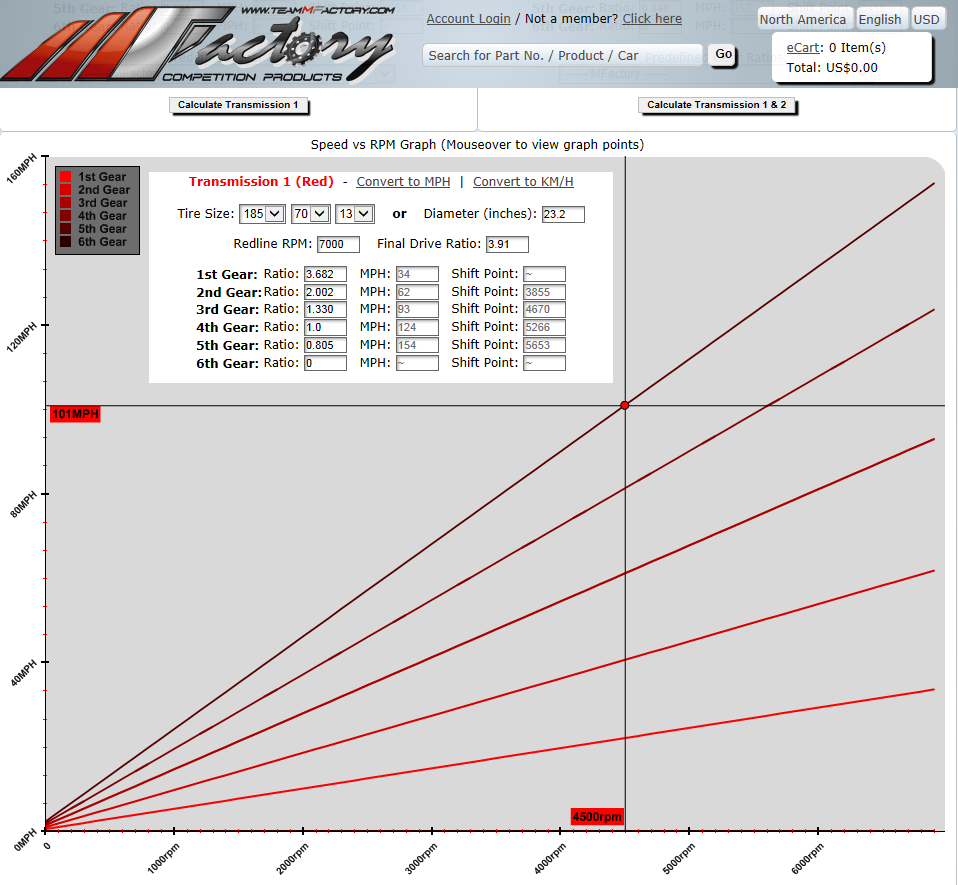958x885 pixels.
Task: Click the 5th Gear legend square
Action: [65, 228]
